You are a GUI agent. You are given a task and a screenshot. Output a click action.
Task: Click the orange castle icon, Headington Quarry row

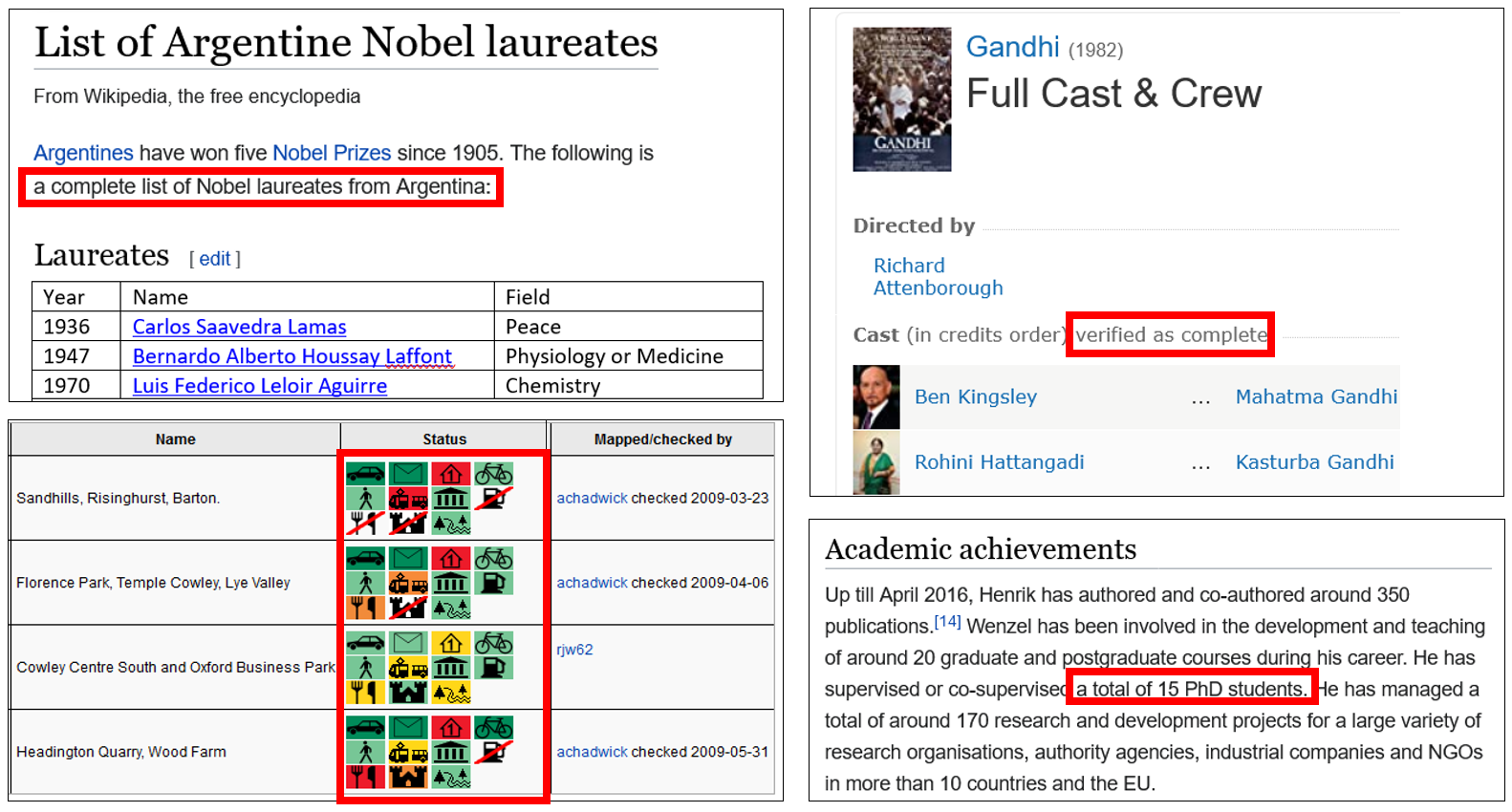[408, 777]
